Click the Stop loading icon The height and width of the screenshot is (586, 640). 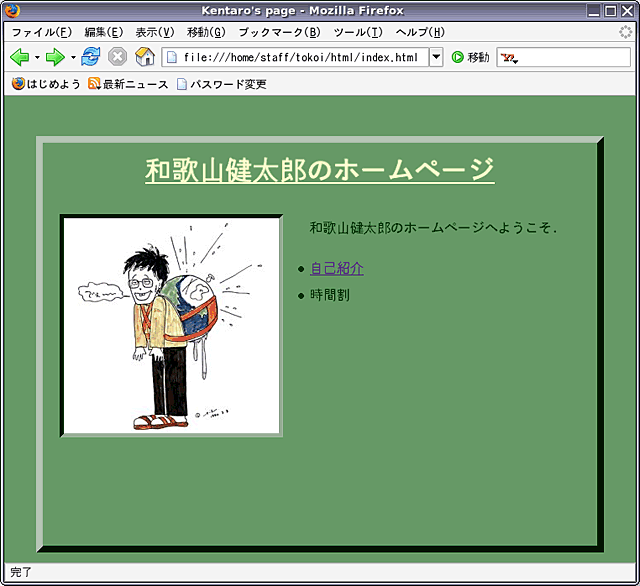click(117, 57)
